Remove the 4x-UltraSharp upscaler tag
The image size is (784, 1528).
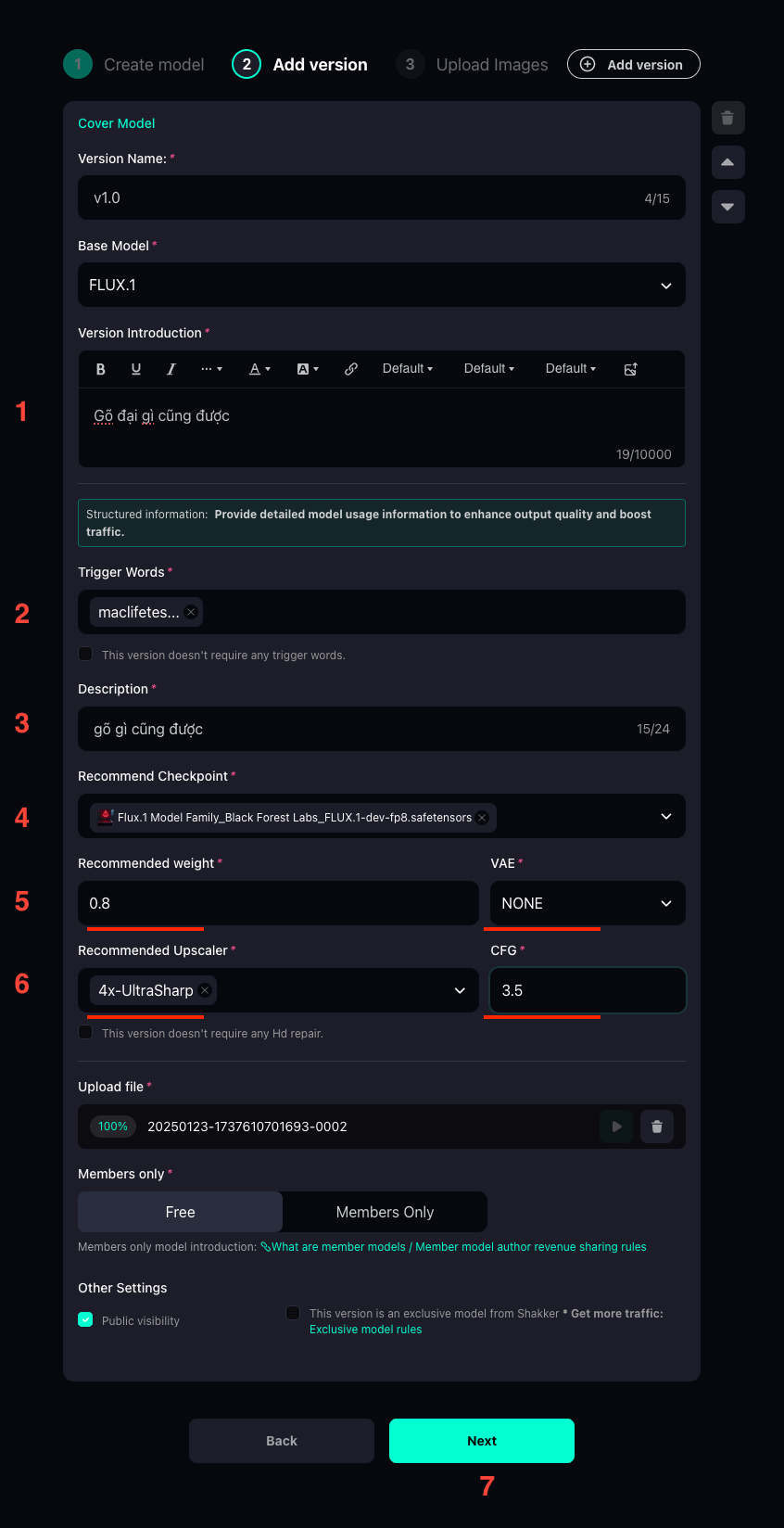[x=206, y=990]
